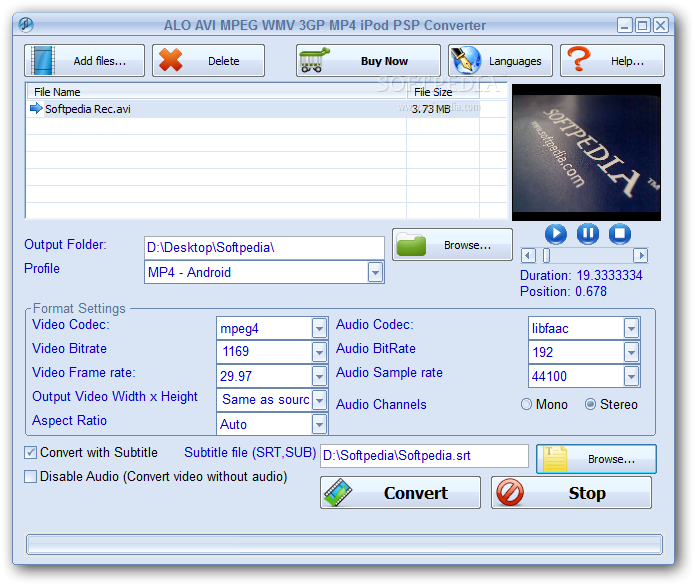This screenshot has width=695, height=585.
Task: Click the video preview thumbnail
Action: (x=586, y=152)
